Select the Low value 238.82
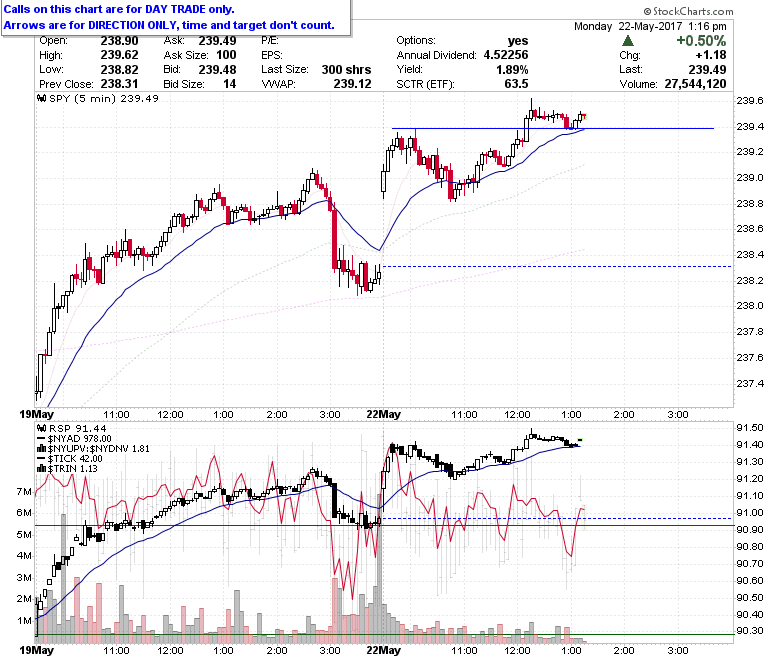 [x=119, y=70]
